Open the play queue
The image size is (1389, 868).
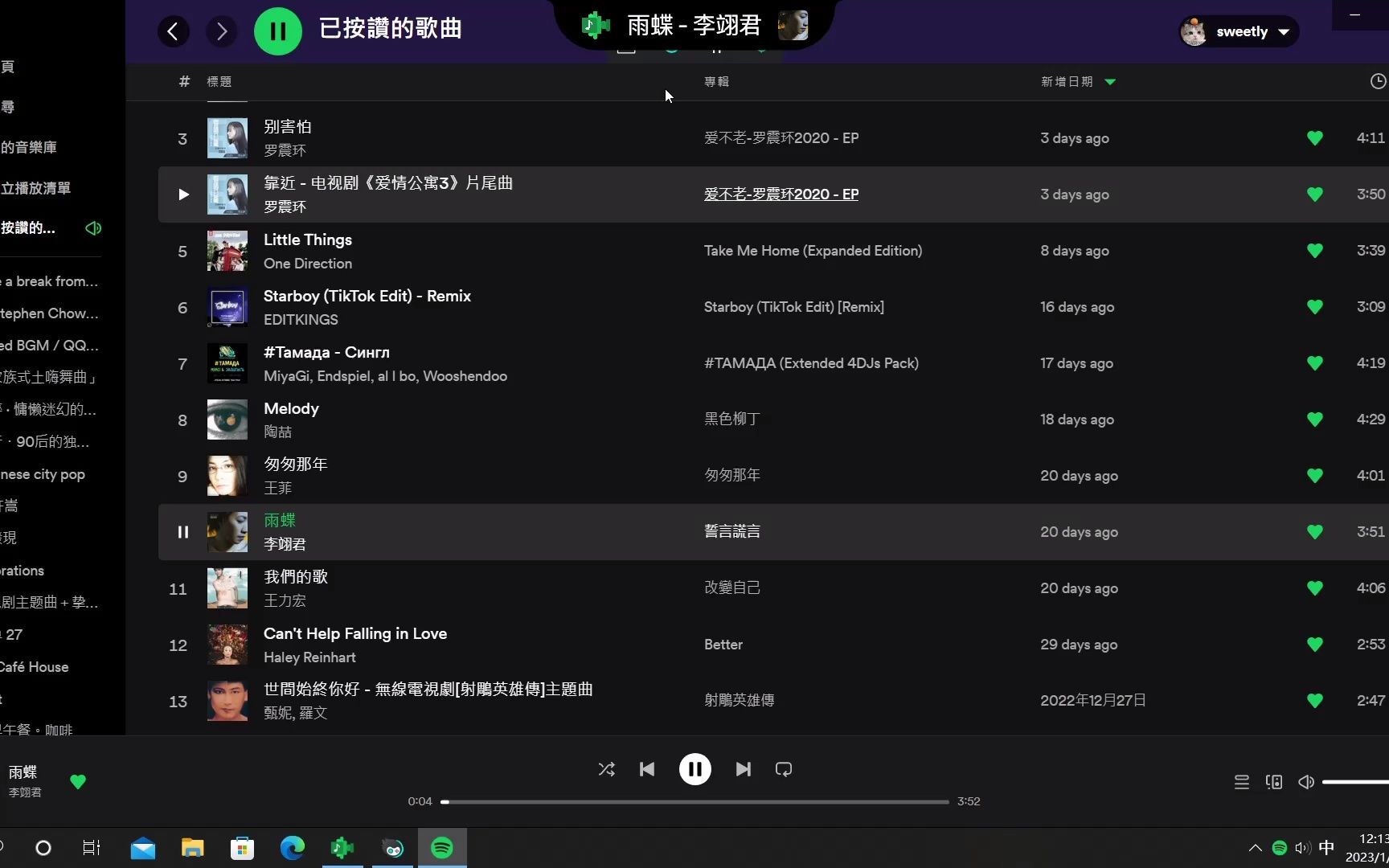pyautogui.click(x=1241, y=781)
